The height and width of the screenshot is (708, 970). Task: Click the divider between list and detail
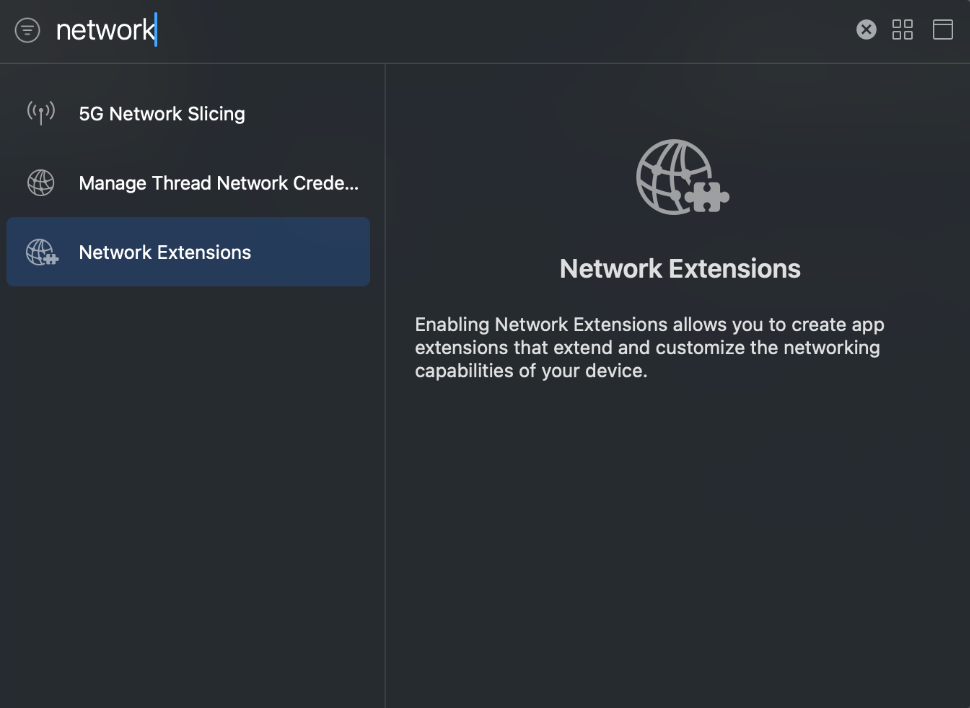(385, 386)
